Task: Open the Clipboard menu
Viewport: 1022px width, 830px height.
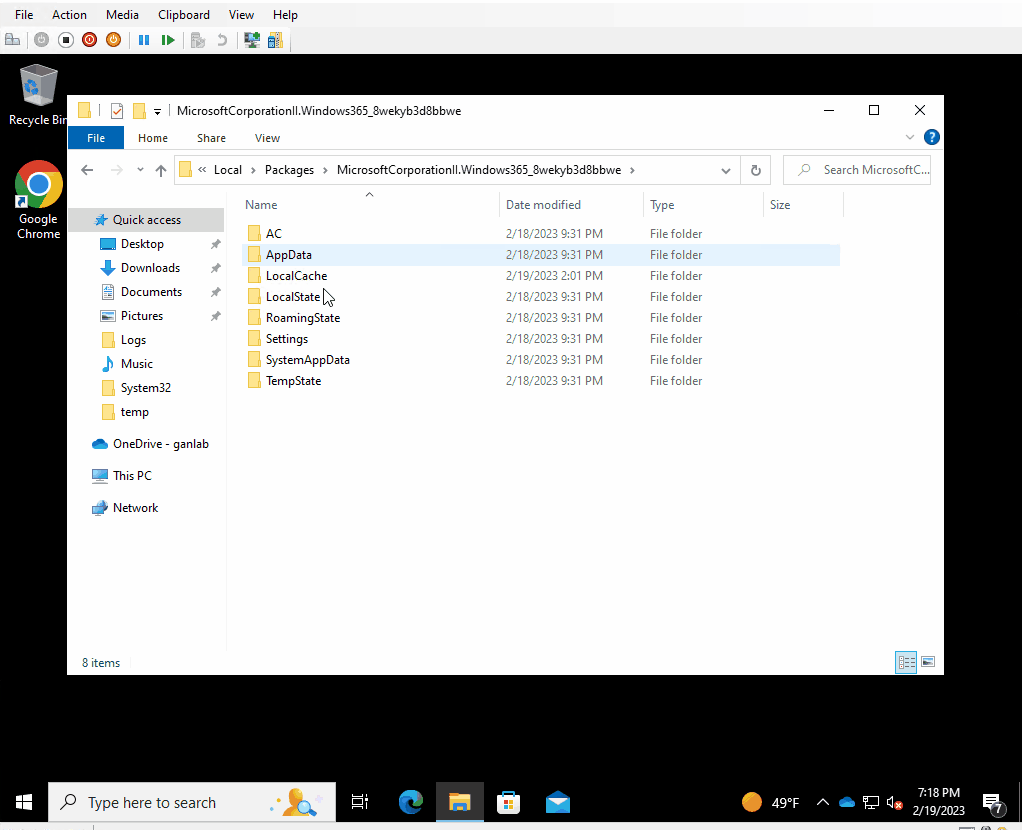Action: [x=184, y=15]
